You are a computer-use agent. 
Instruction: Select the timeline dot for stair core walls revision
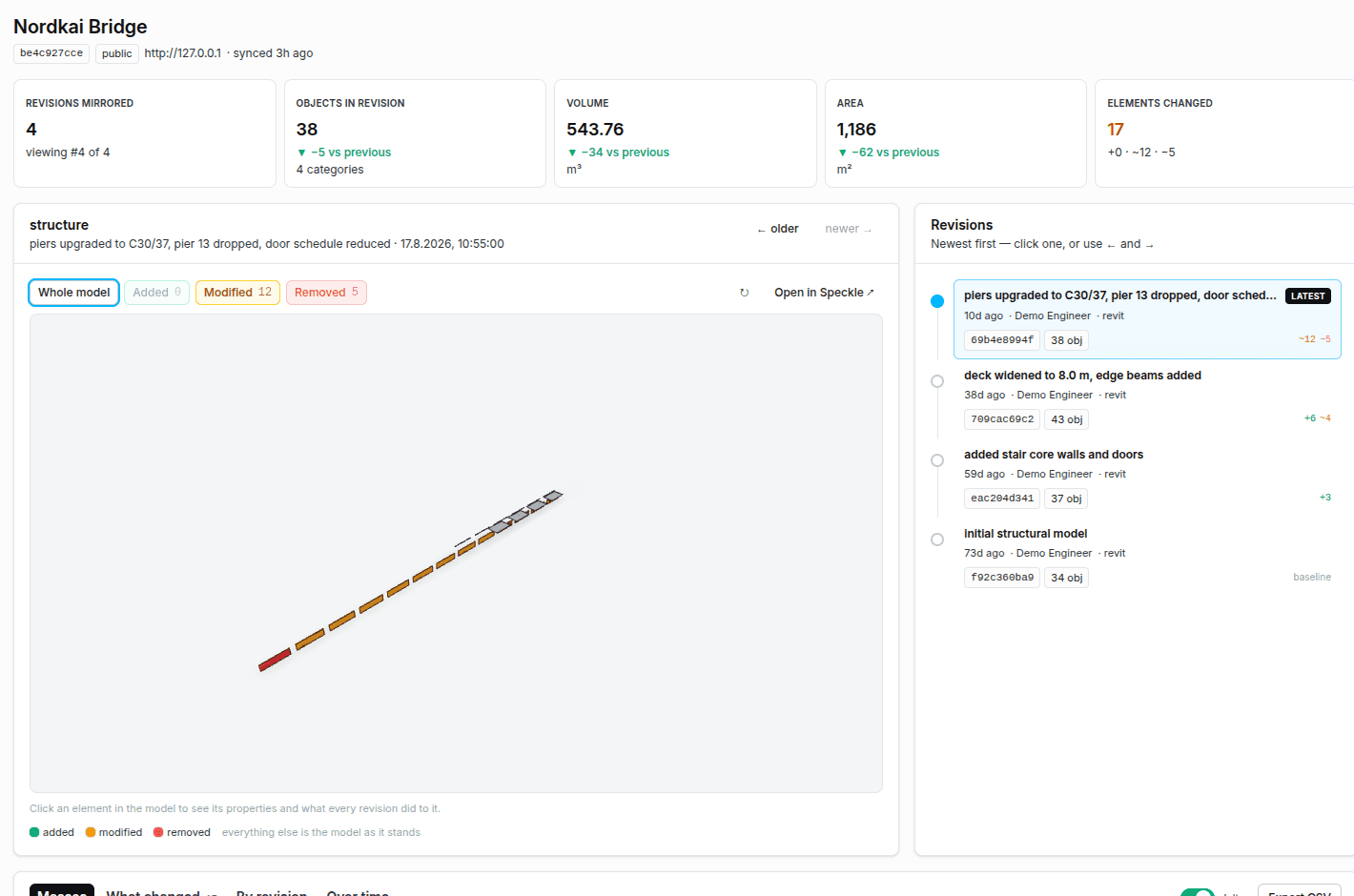pyautogui.click(x=937, y=460)
